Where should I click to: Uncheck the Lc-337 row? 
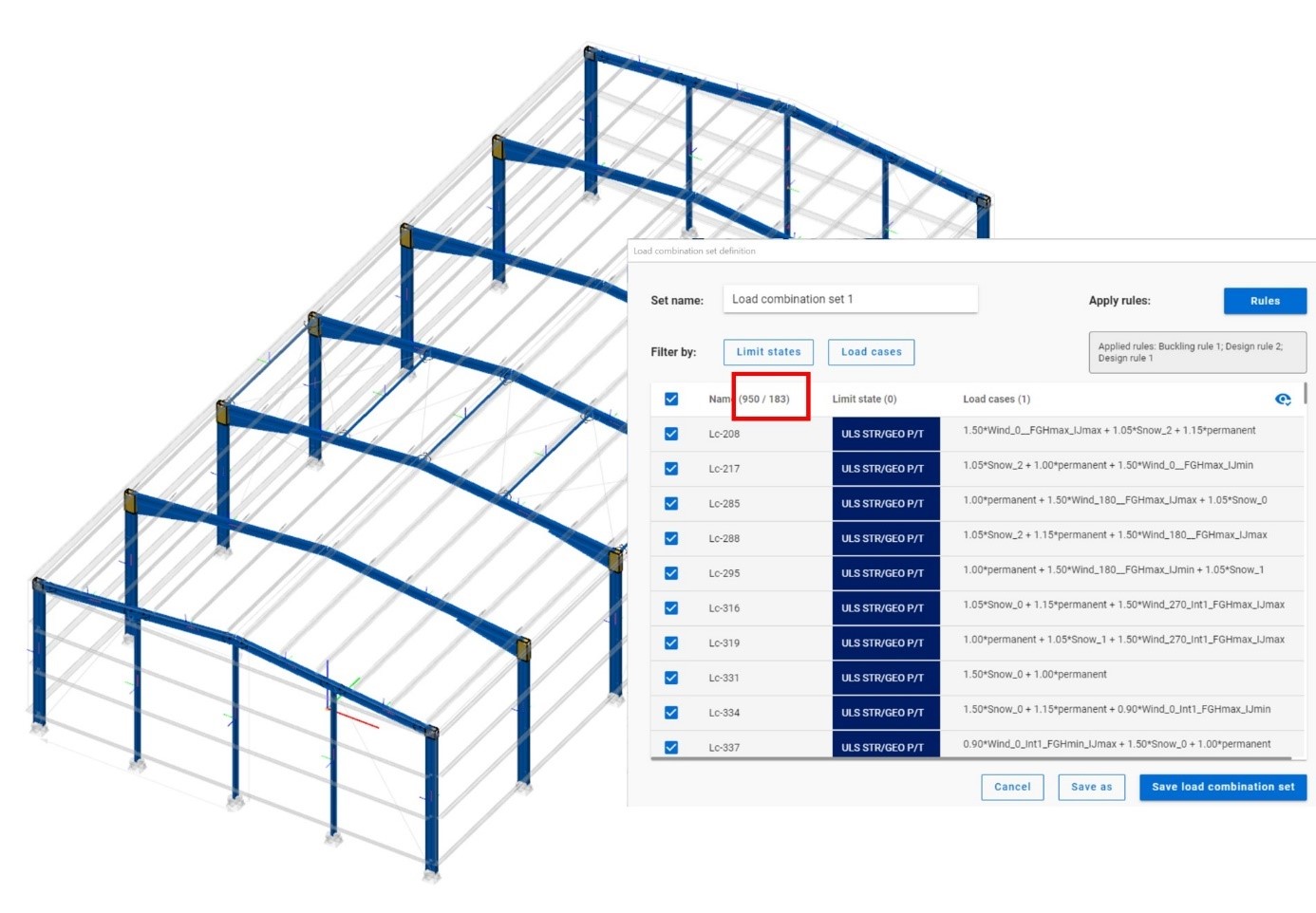[671, 747]
